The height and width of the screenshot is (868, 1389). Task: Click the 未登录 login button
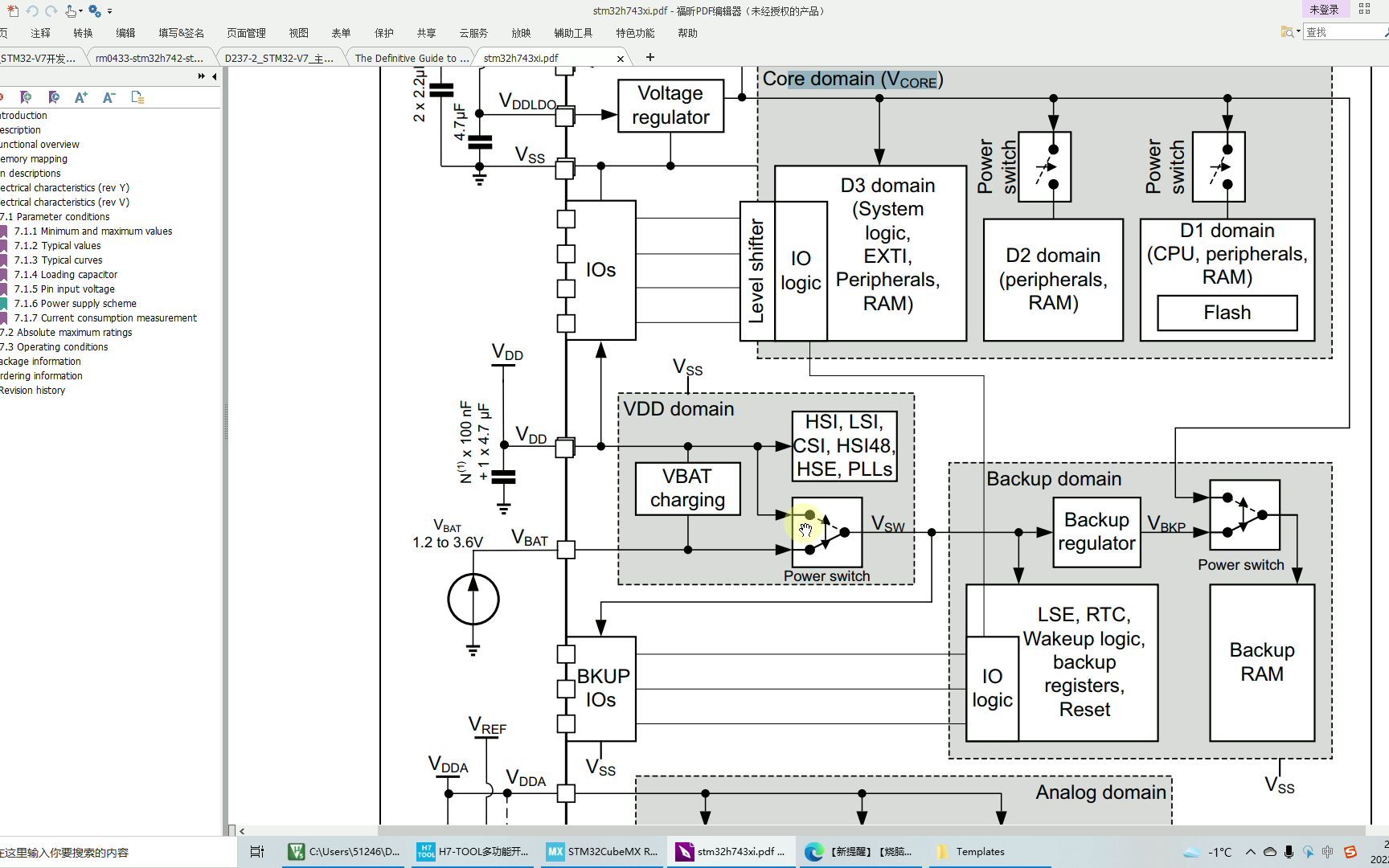pos(1324,10)
